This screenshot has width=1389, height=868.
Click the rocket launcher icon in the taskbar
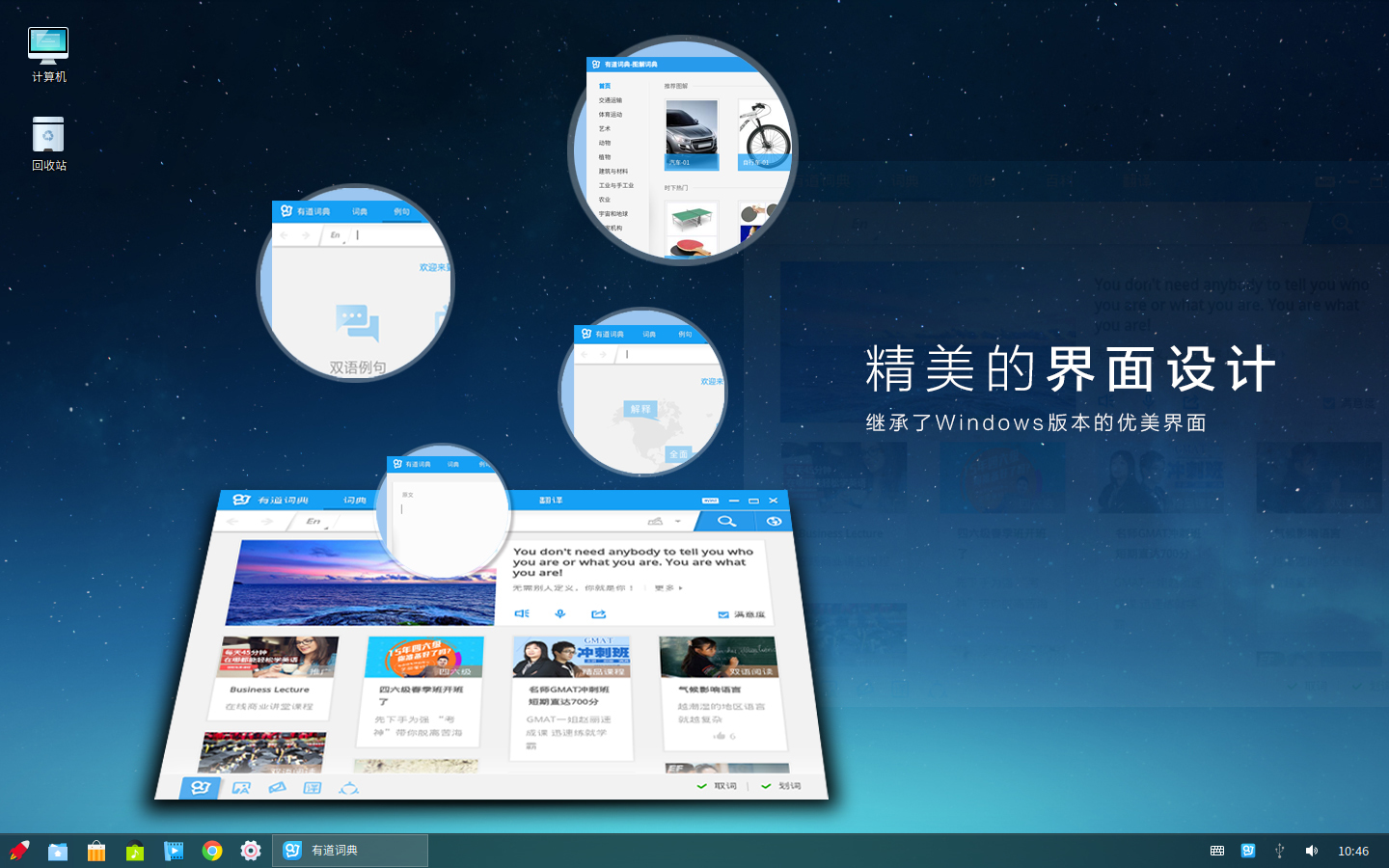coord(19,851)
